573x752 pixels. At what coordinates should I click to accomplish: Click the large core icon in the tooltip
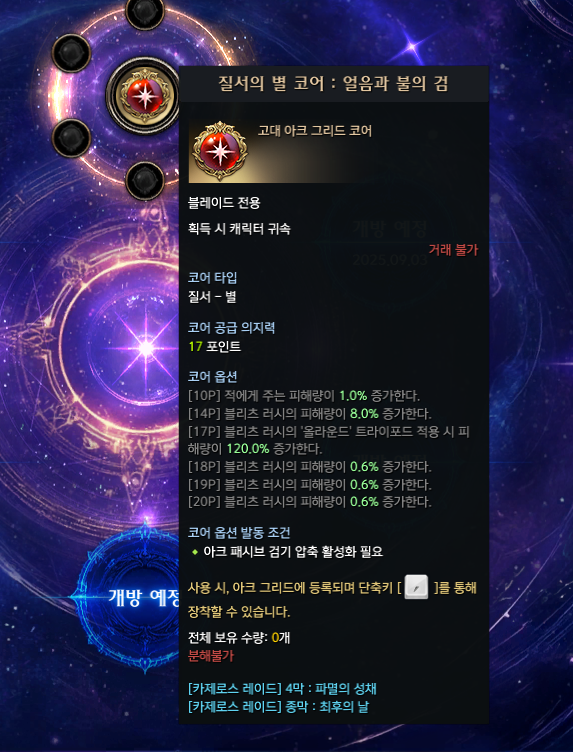tap(220, 151)
